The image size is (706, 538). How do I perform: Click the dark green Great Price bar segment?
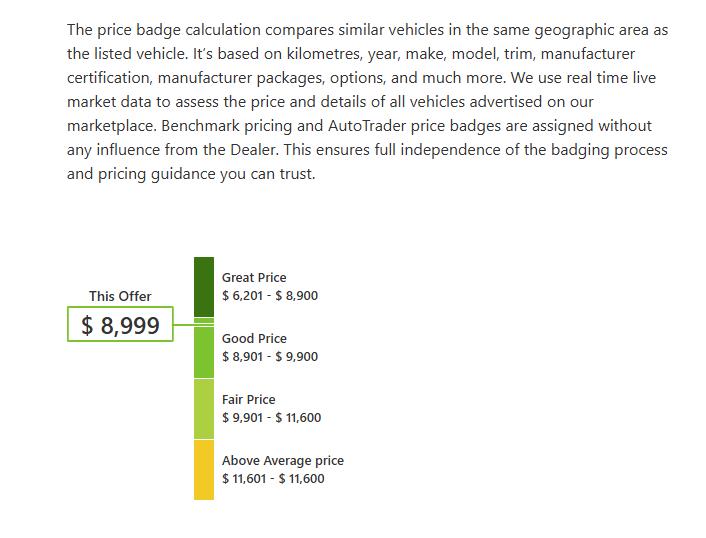pyautogui.click(x=204, y=287)
